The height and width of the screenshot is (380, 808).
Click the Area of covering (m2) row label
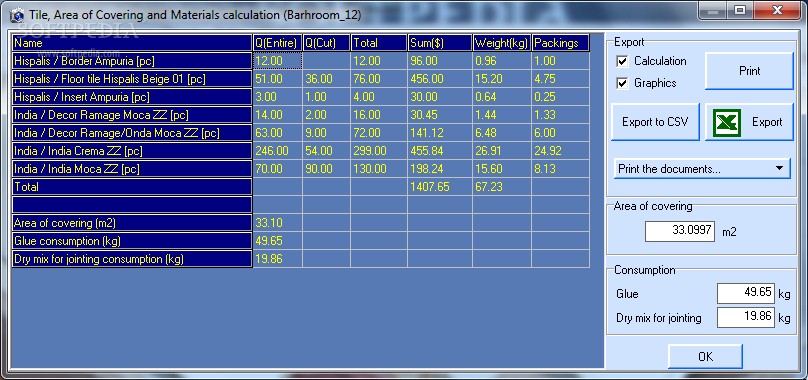pyautogui.click(x=132, y=223)
